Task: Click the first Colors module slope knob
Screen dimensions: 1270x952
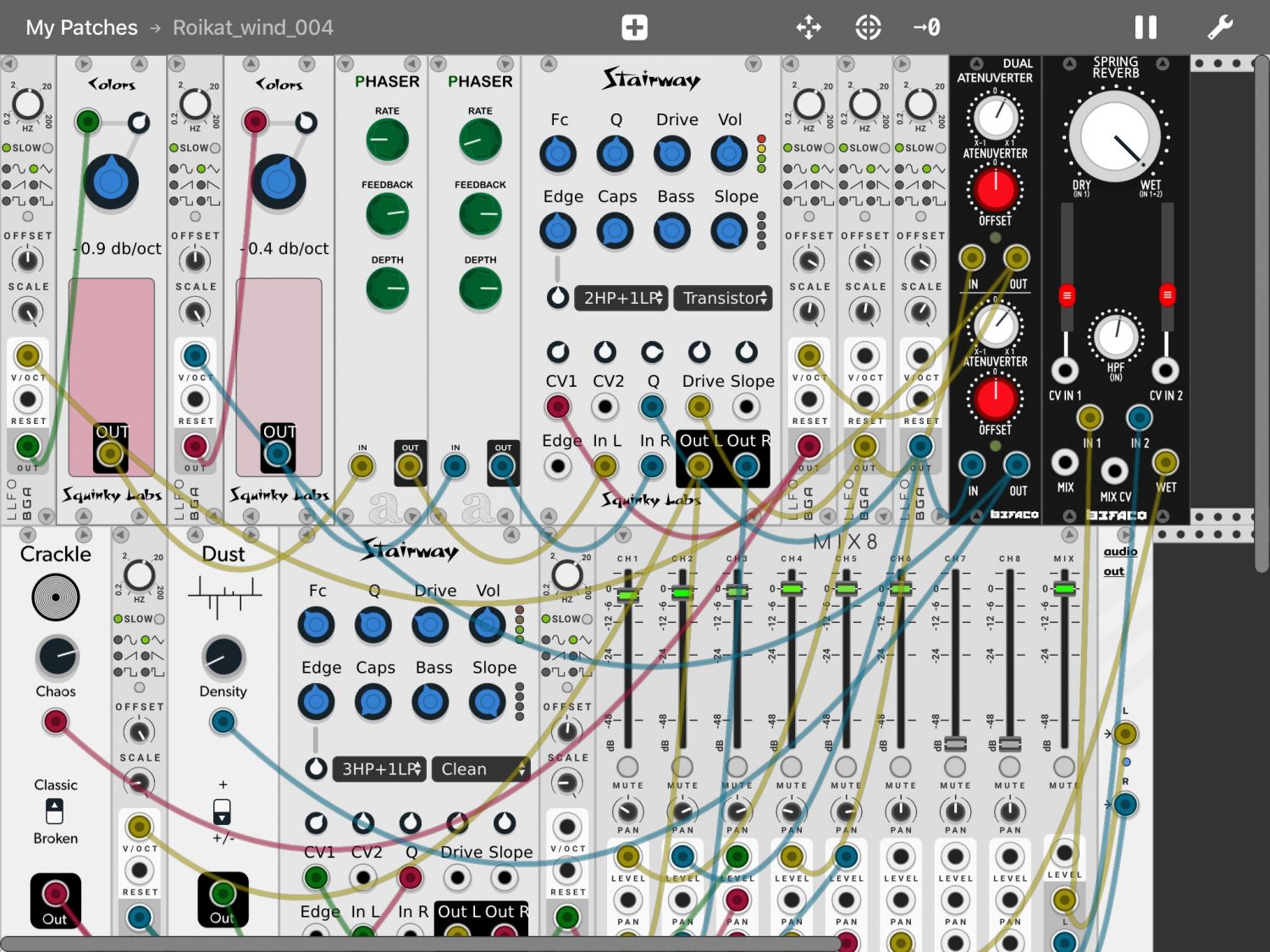Action: (x=111, y=182)
